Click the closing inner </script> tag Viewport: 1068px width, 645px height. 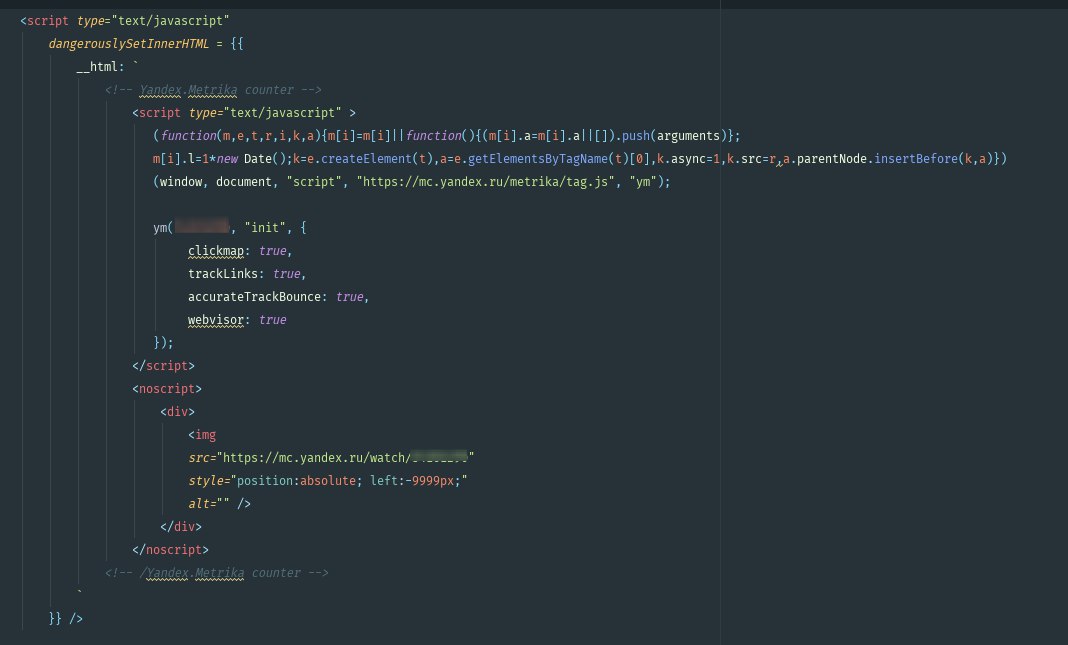coord(163,366)
